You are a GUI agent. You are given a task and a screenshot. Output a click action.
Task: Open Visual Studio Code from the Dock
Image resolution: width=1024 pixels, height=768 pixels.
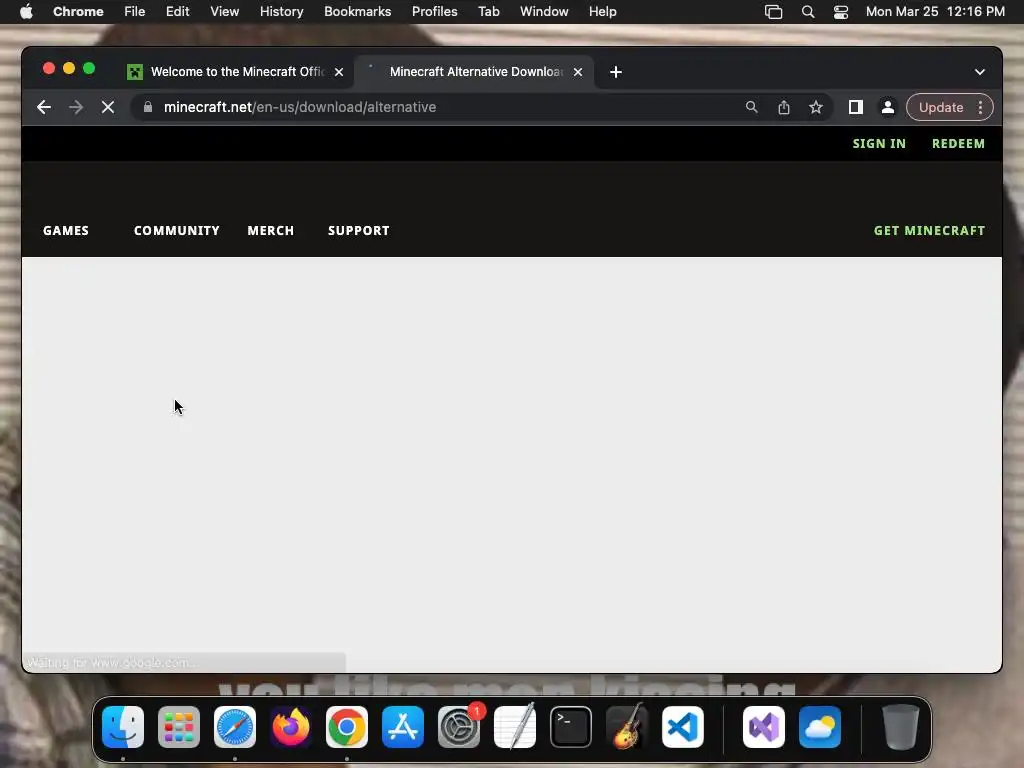point(683,727)
